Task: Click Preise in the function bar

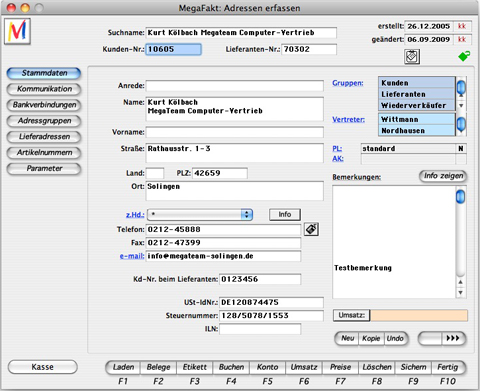Action: coord(340,367)
